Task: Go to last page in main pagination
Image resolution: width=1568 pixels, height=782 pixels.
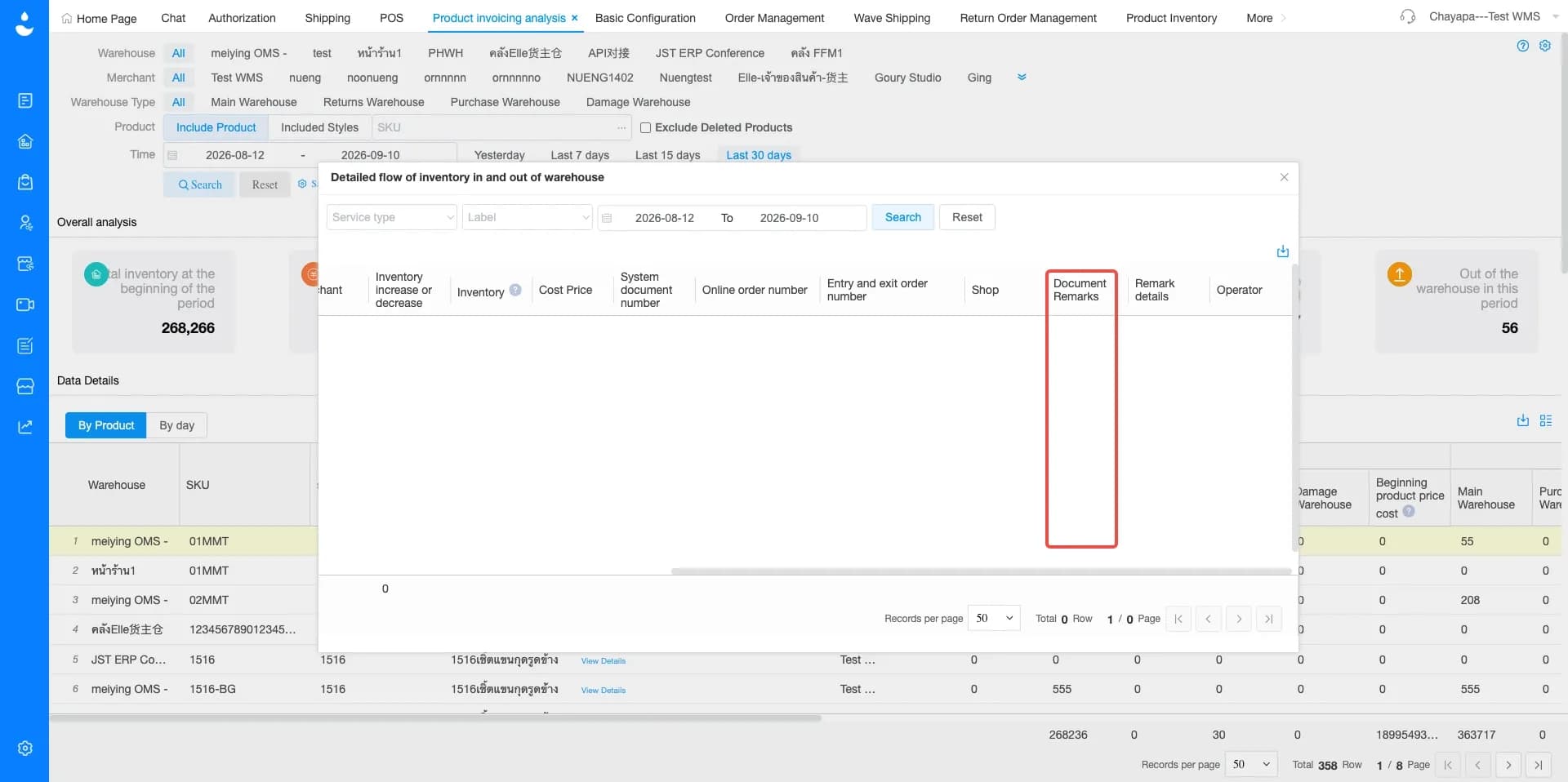Action: (1539, 765)
